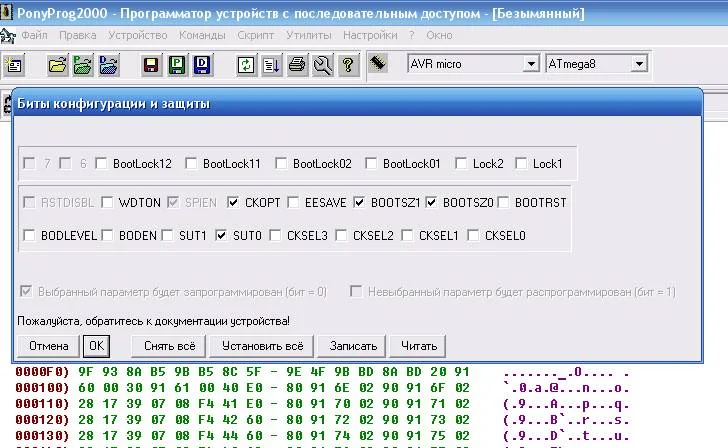Check the SUT1 fuse
The height and width of the screenshot is (448, 728).
(167, 235)
